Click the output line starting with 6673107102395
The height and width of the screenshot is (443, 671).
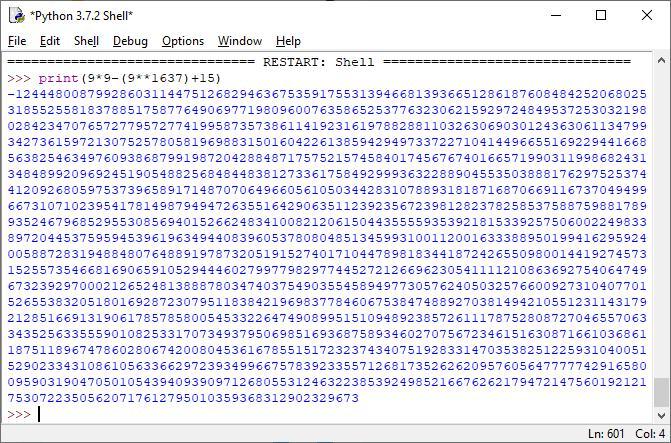coord(327,206)
